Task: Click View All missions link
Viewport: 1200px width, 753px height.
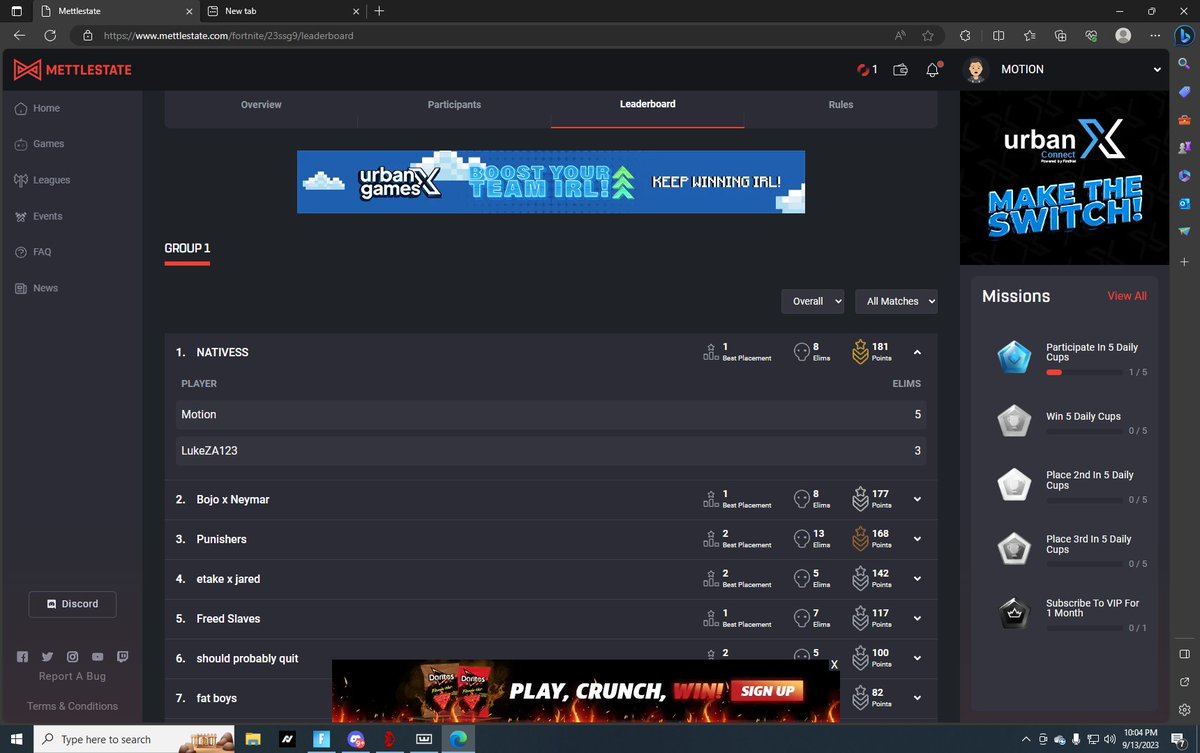Action: [x=1127, y=296]
